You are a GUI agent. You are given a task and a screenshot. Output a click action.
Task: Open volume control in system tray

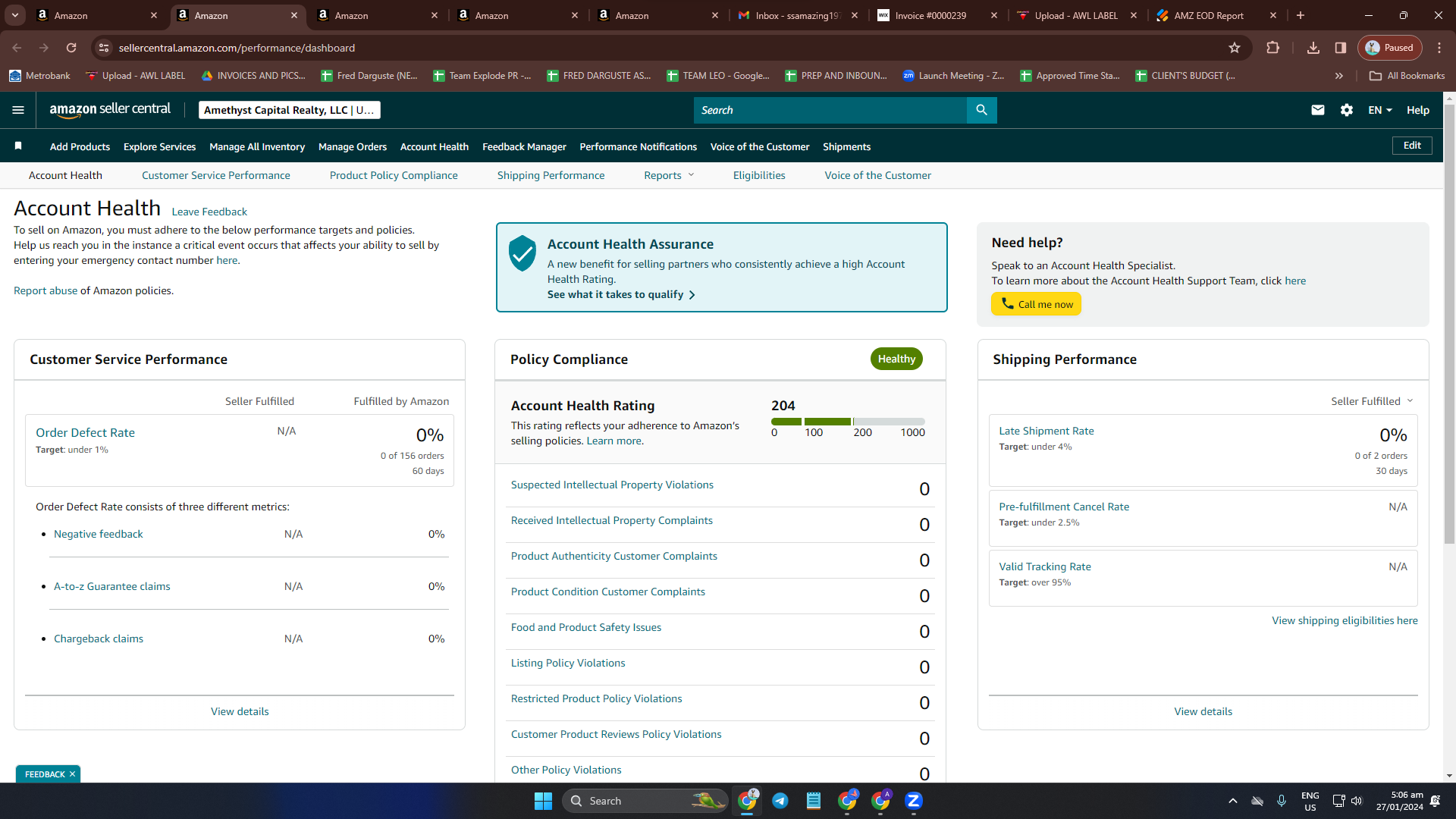click(1357, 801)
